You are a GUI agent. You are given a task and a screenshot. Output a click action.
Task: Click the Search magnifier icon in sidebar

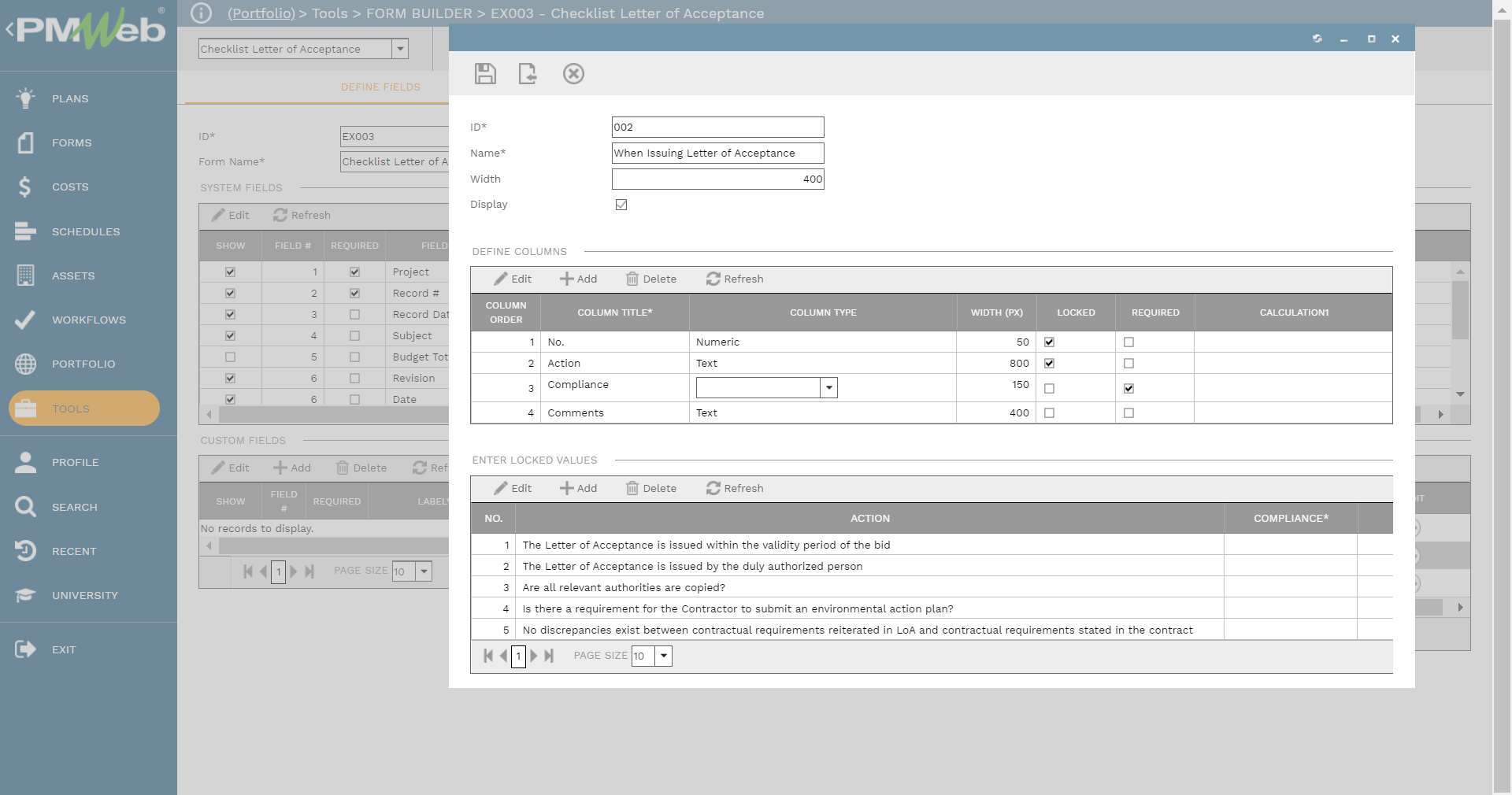click(25, 507)
